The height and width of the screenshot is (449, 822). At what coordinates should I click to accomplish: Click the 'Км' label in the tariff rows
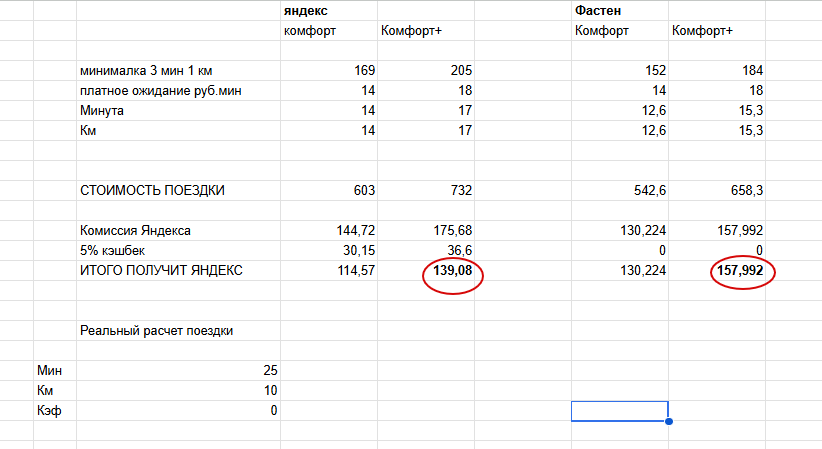[x=88, y=130]
